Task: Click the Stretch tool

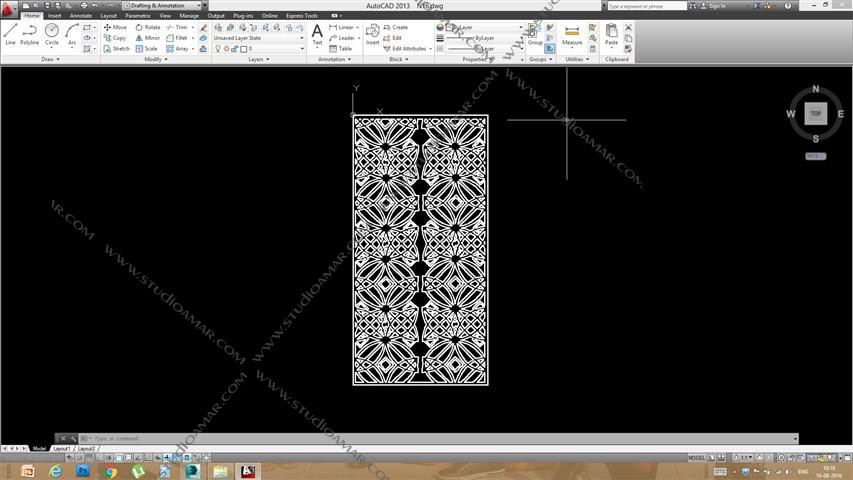Action: click(116, 48)
